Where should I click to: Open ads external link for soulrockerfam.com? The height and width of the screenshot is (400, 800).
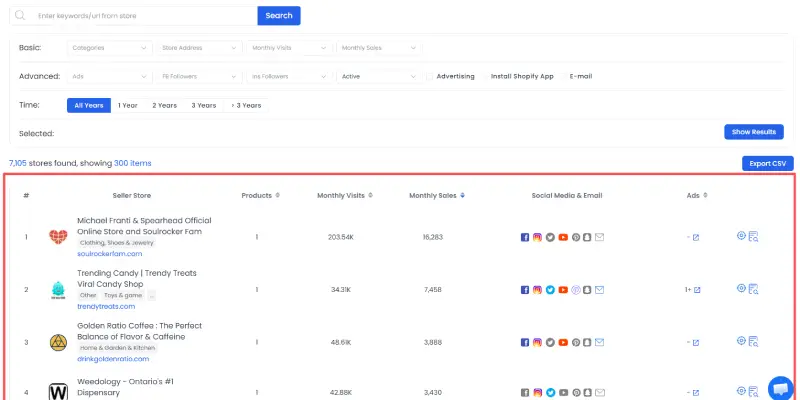point(695,238)
